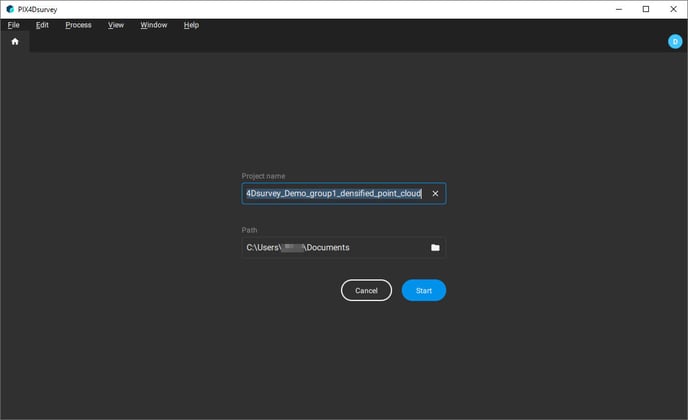Viewport: 688px width, 420px height.
Task: Open the Process menu
Action: point(78,25)
